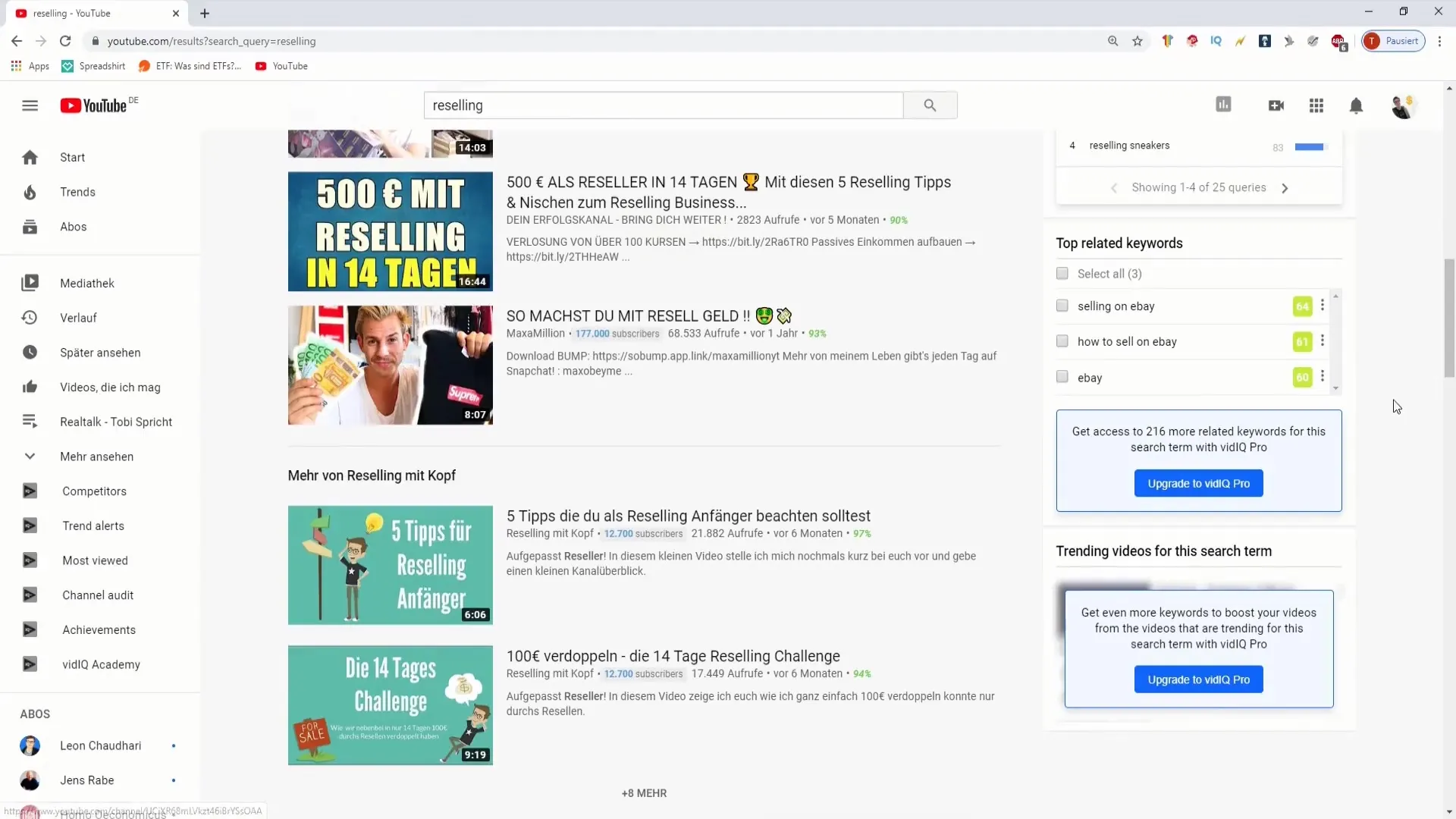Open vidIQ stats bar chart icon

(x=1223, y=105)
